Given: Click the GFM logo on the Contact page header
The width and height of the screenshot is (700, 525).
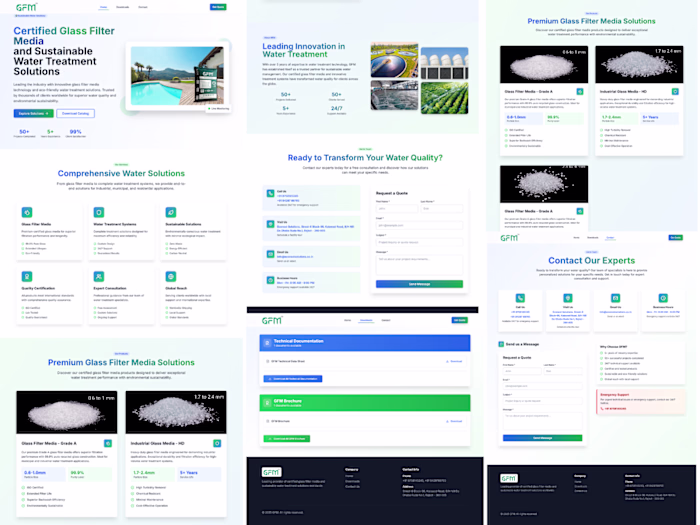Looking at the screenshot, I should [509, 238].
